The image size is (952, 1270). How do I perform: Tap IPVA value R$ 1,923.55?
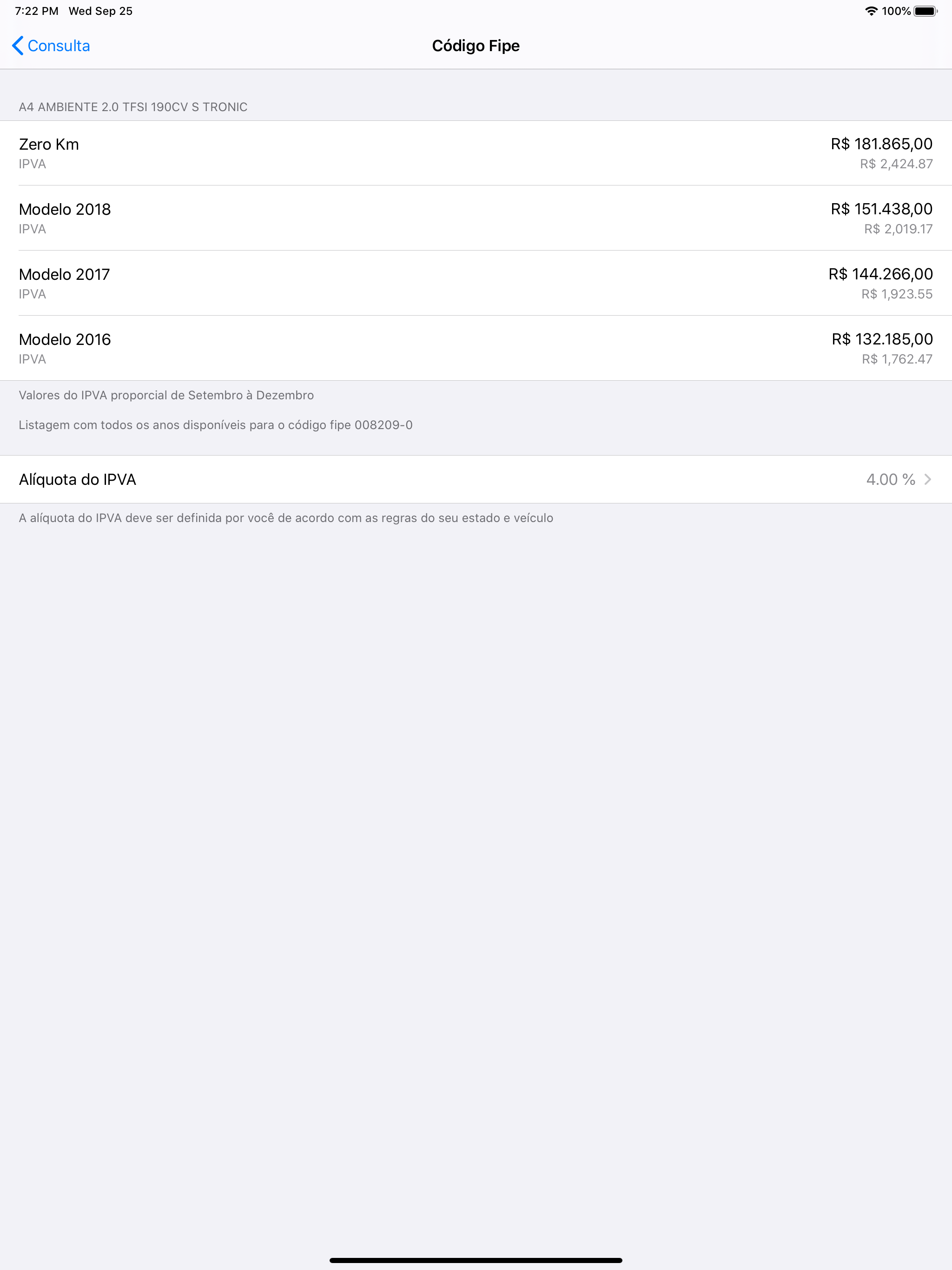coord(897,294)
